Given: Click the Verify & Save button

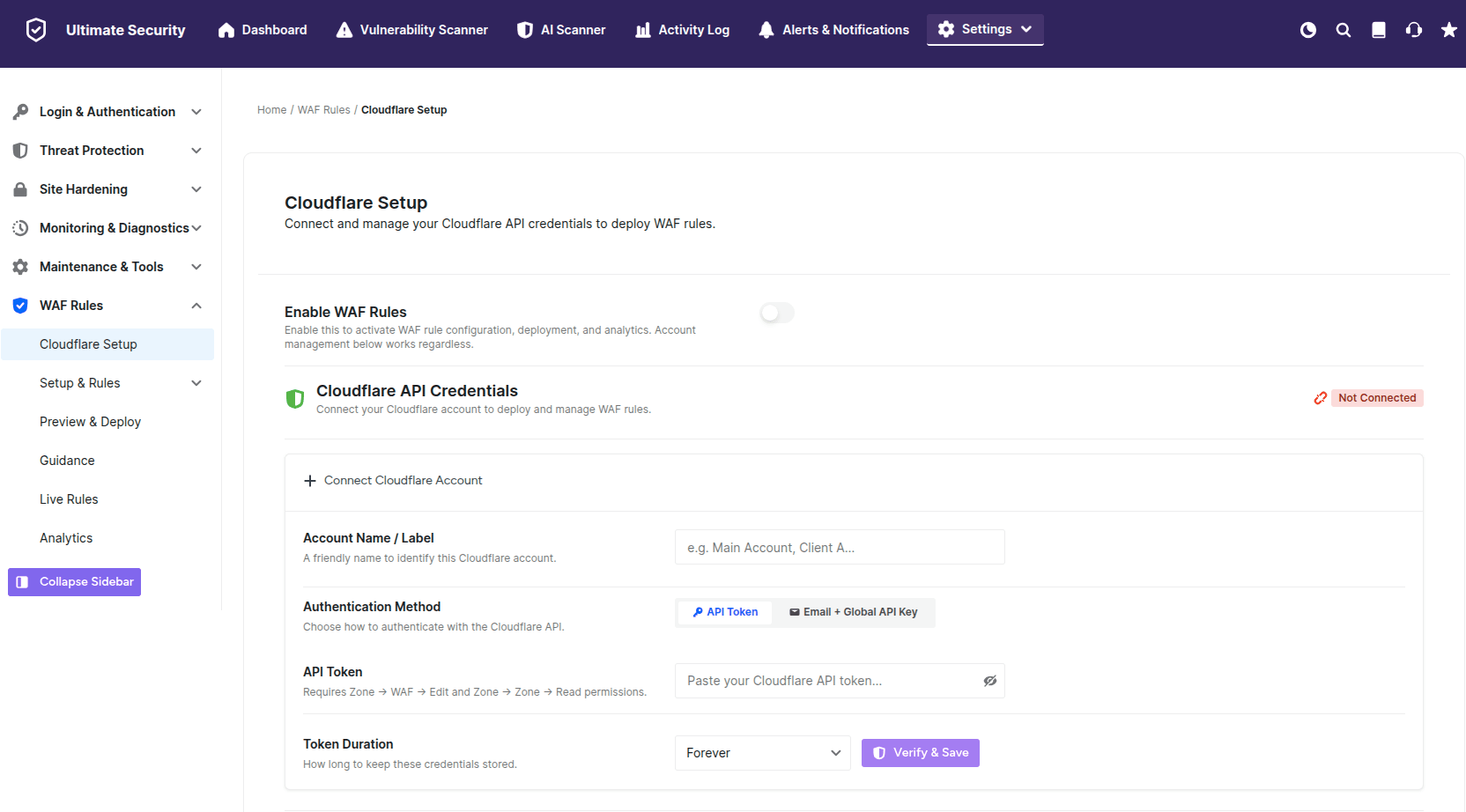Looking at the screenshot, I should [x=921, y=753].
